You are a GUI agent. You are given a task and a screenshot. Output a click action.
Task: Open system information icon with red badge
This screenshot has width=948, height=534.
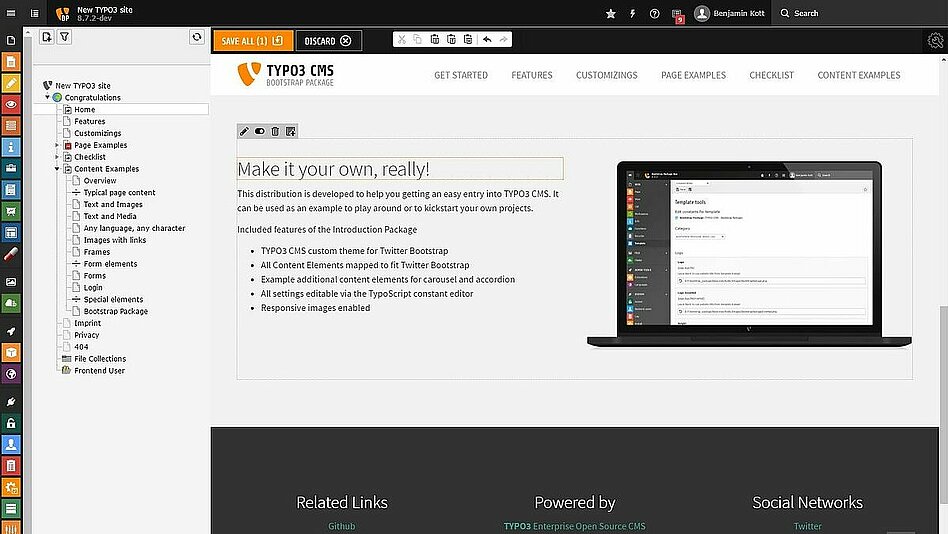click(x=677, y=15)
